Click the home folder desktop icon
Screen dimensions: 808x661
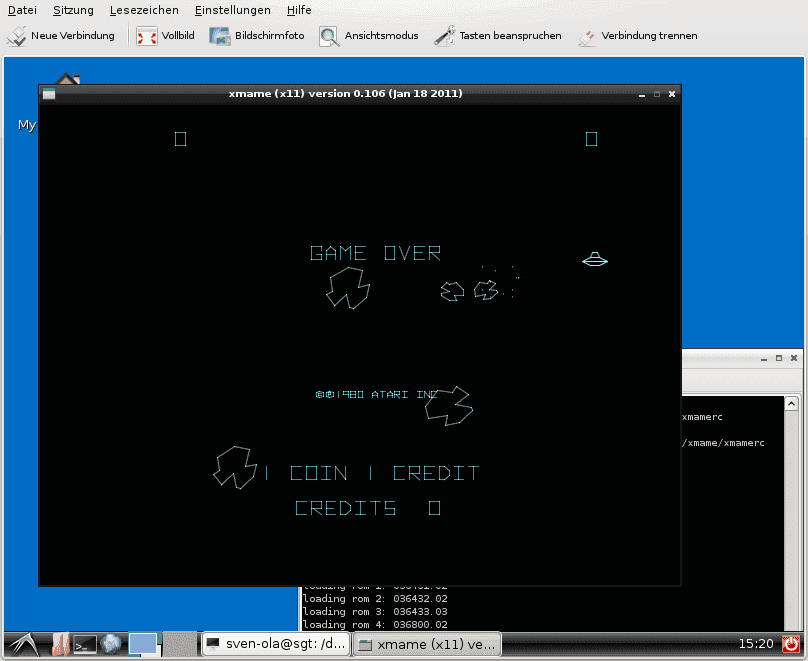tap(68, 79)
